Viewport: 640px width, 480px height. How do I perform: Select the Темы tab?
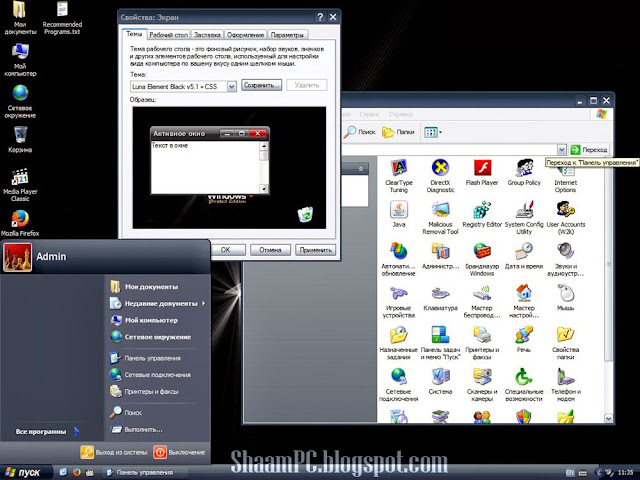pos(134,34)
